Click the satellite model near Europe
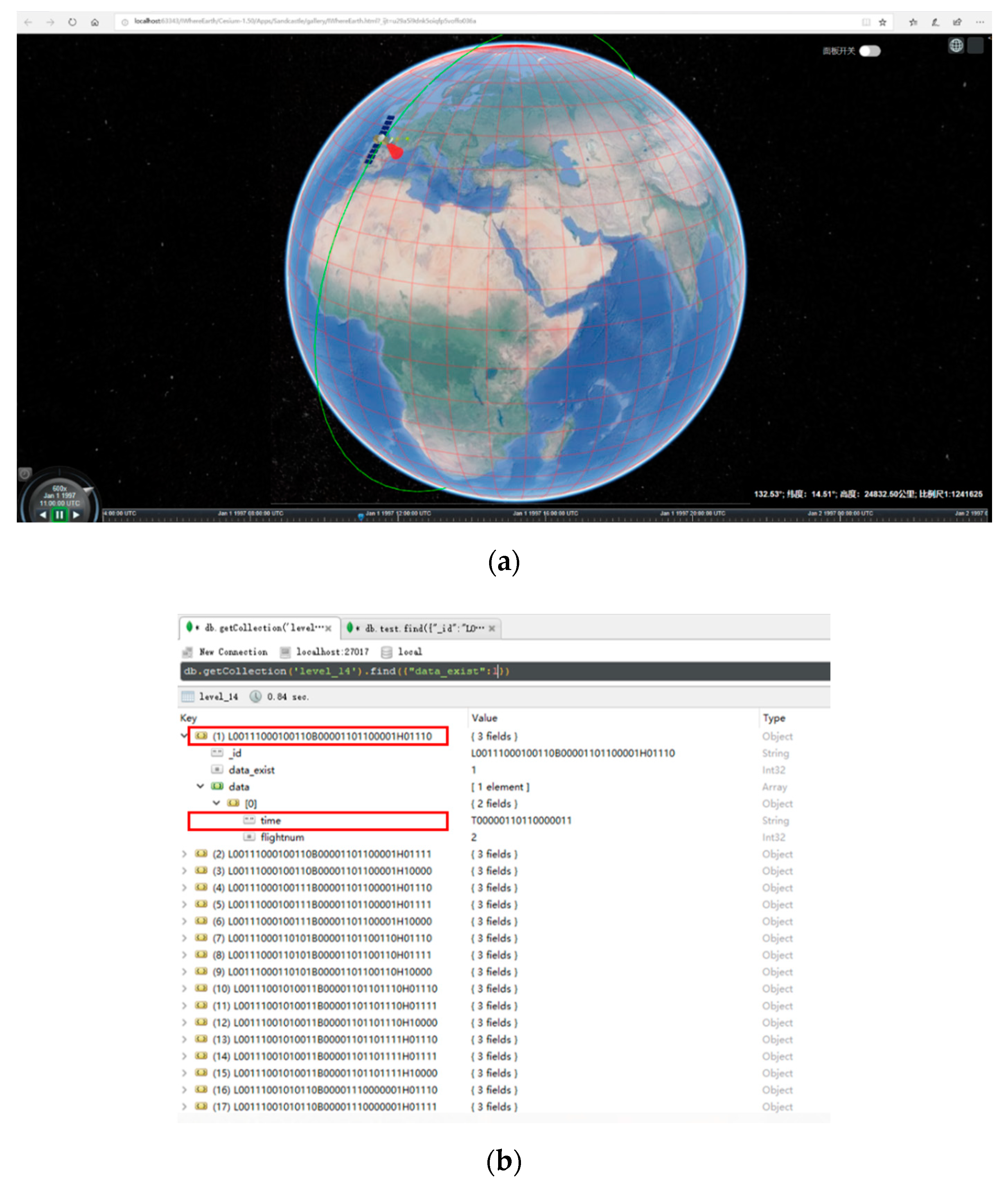The image size is (1008, 1184). (x=382, y=139)
